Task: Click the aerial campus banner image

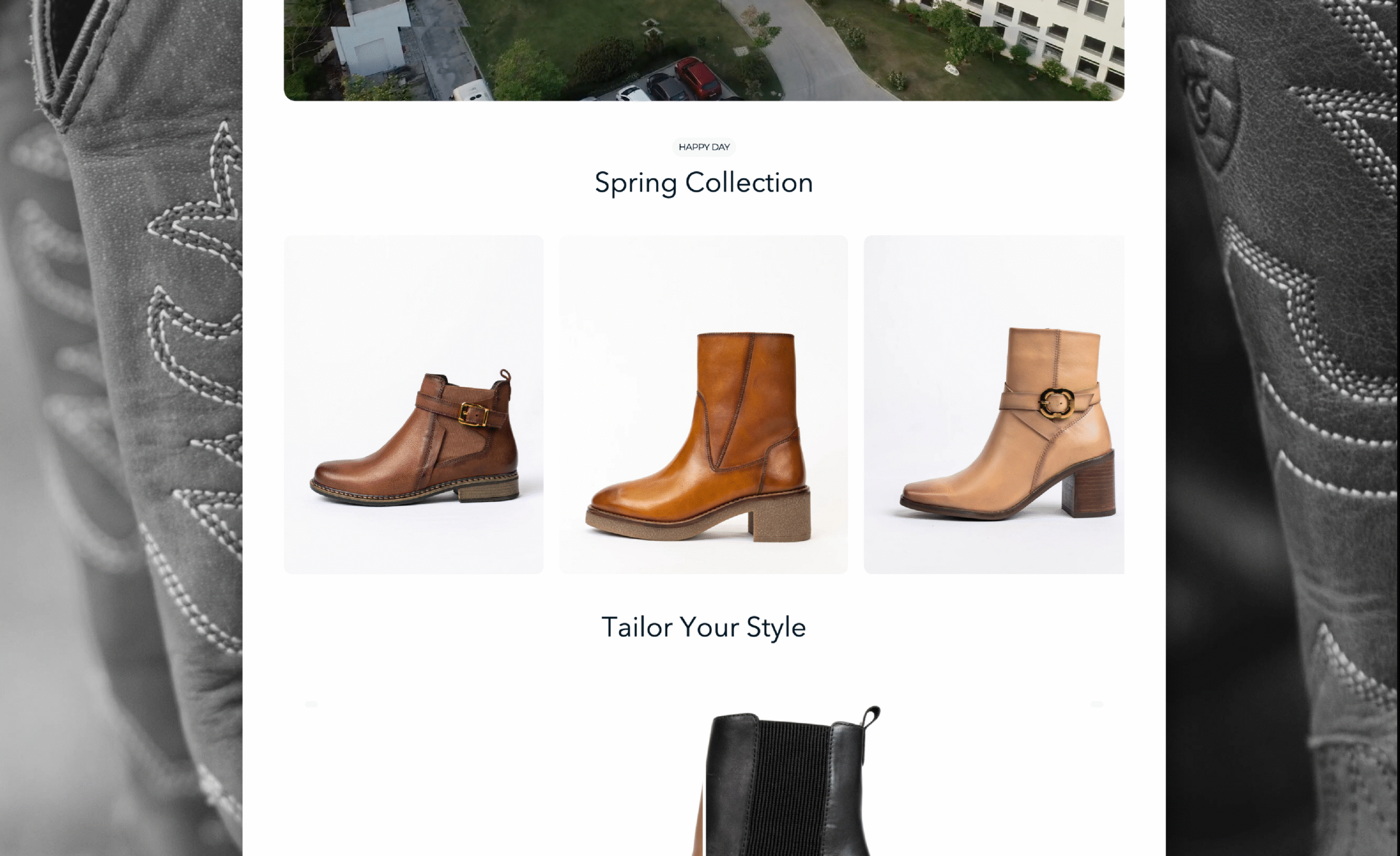Action: pos(704,50)
